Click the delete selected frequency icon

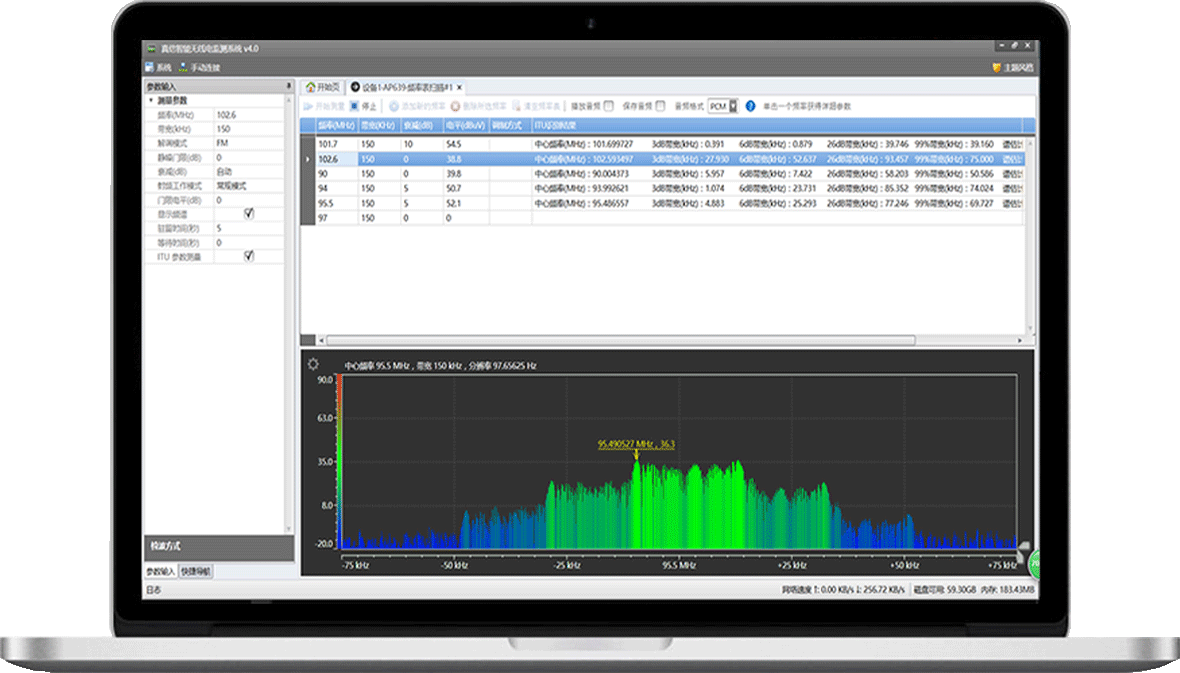point(455,106)
